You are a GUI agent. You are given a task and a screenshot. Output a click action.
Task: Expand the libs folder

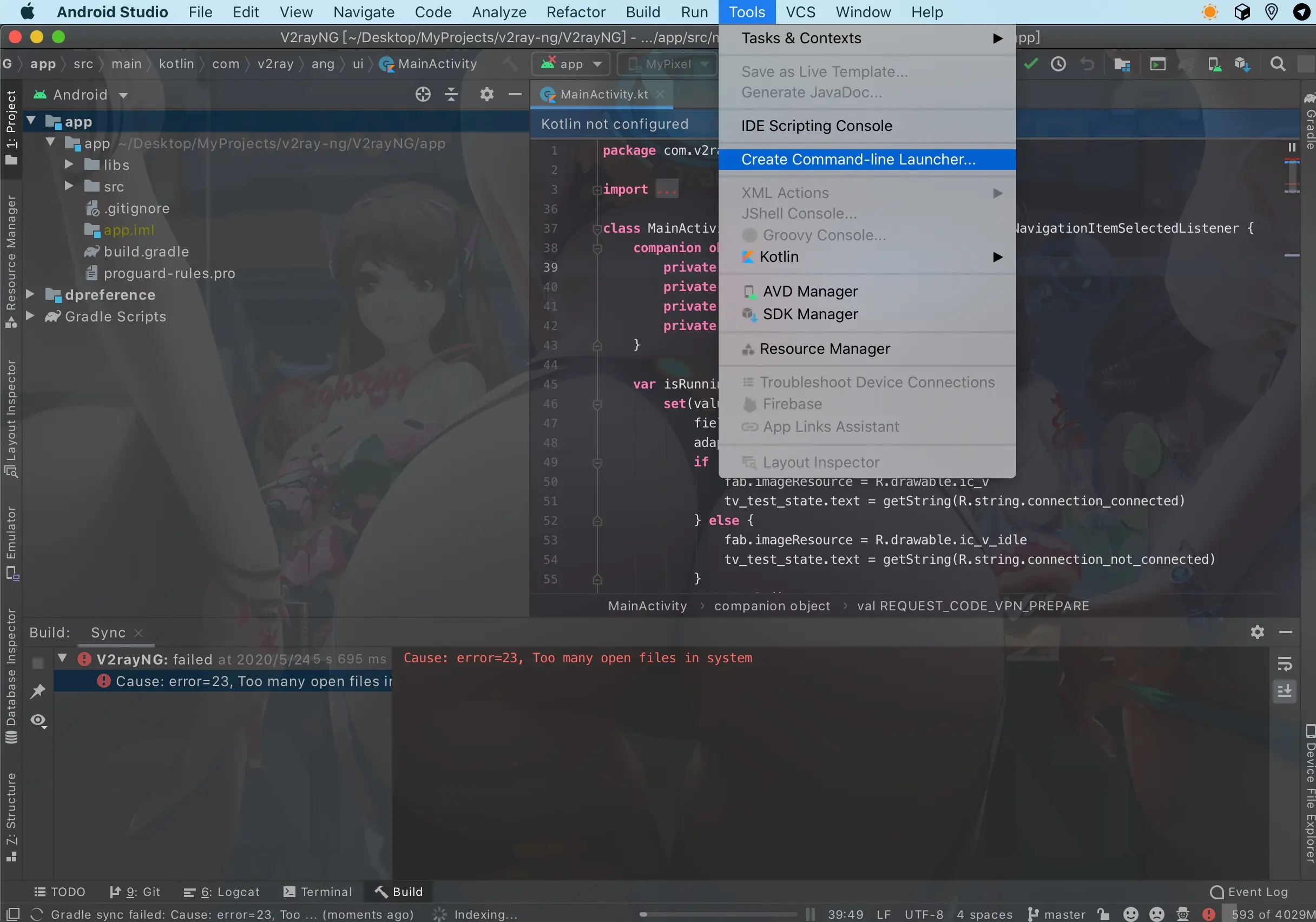(x=69, y=165)
